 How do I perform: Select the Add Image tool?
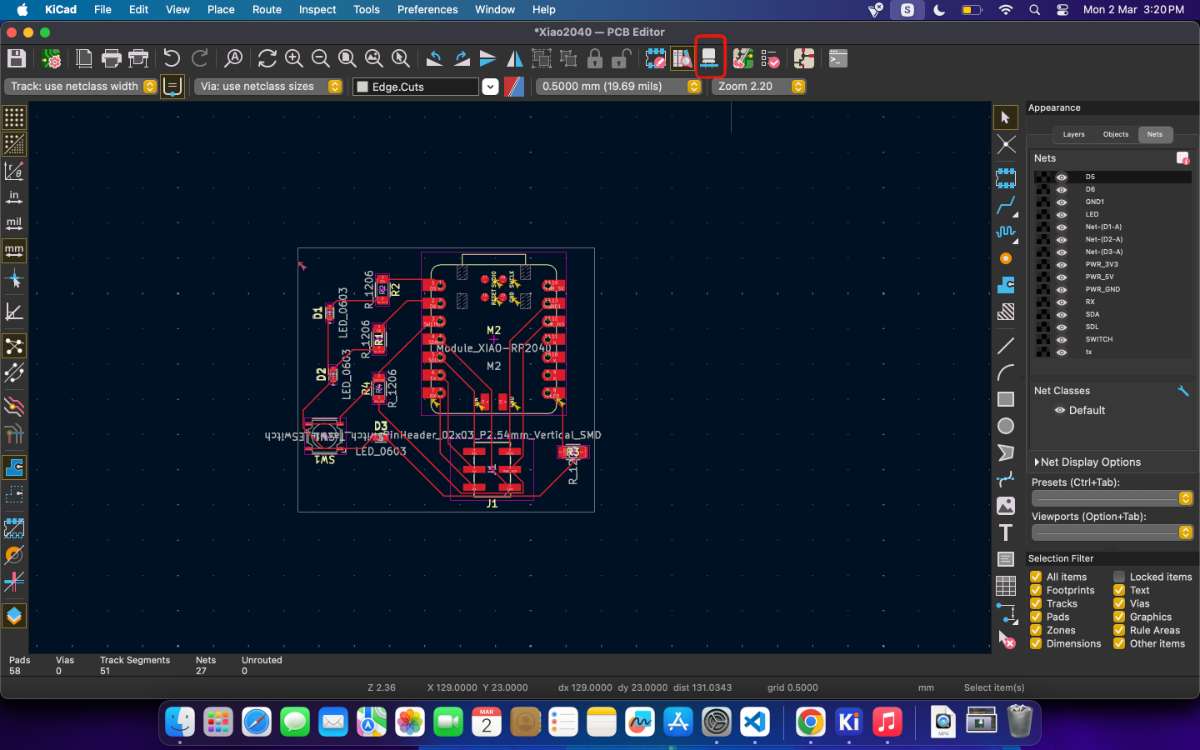point(1006,506)
